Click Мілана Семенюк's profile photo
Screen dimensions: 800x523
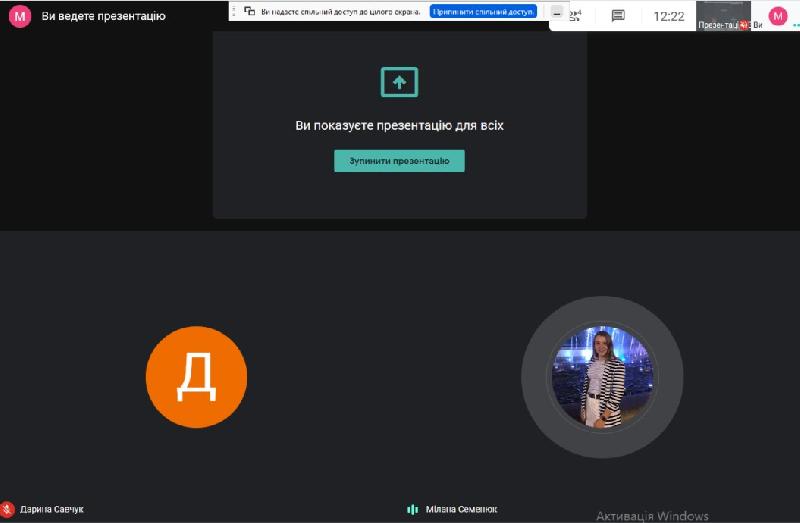pyautogui.click(x=602, y=377)
